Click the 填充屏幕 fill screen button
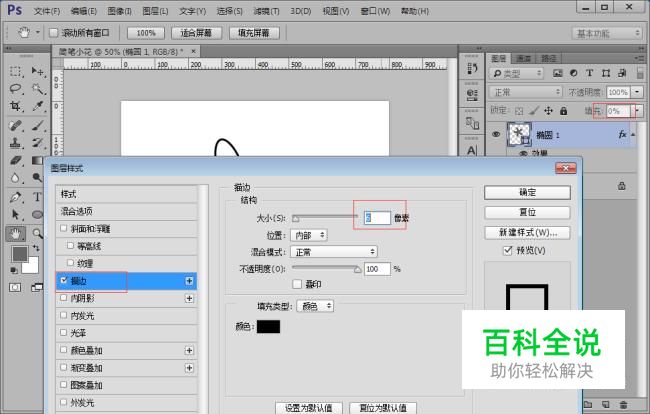 (254, 33)
